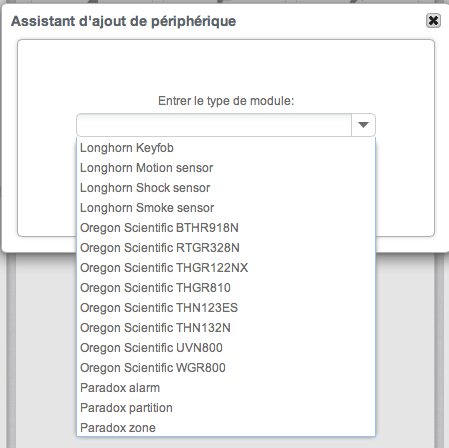
Task: Select Oregon Scientific THN132N
Action: (226, 328)
